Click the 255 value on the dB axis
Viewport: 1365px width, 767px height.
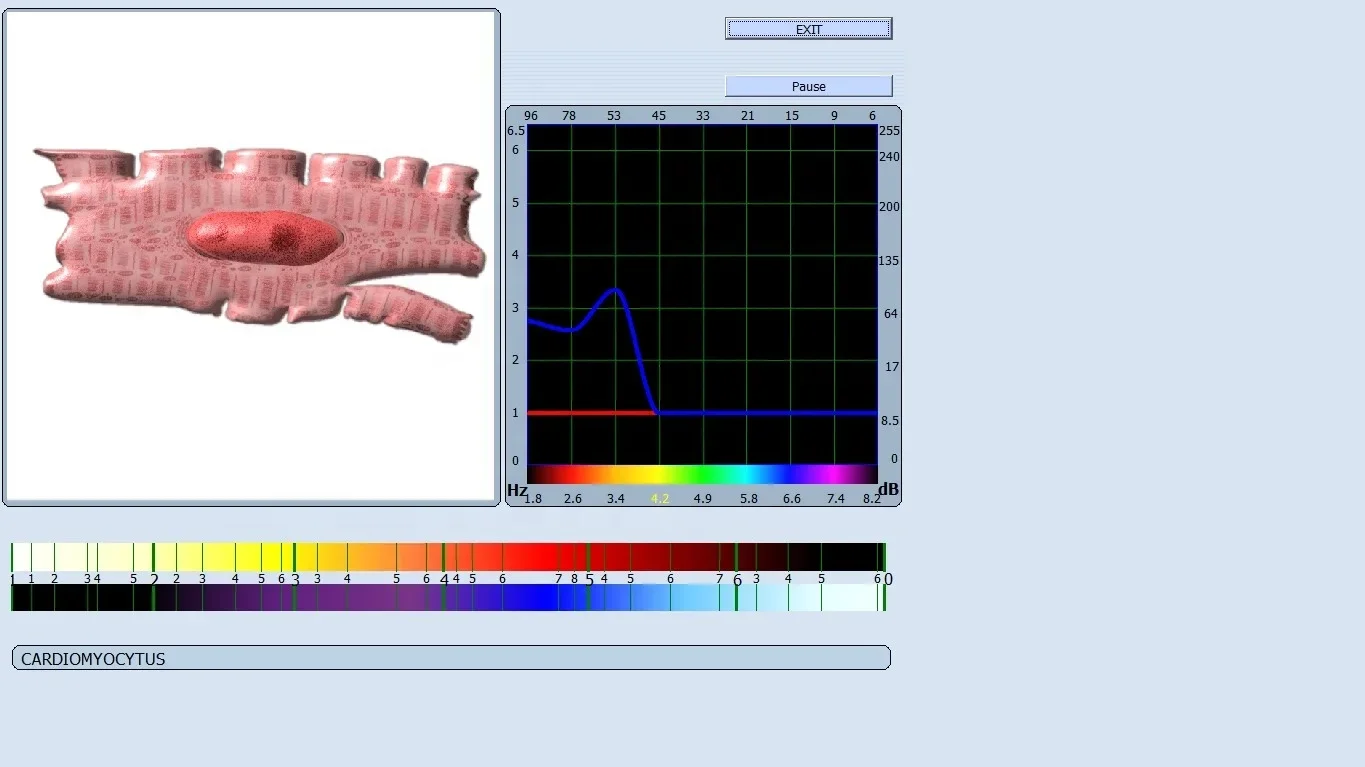click(x=889, y=131)
